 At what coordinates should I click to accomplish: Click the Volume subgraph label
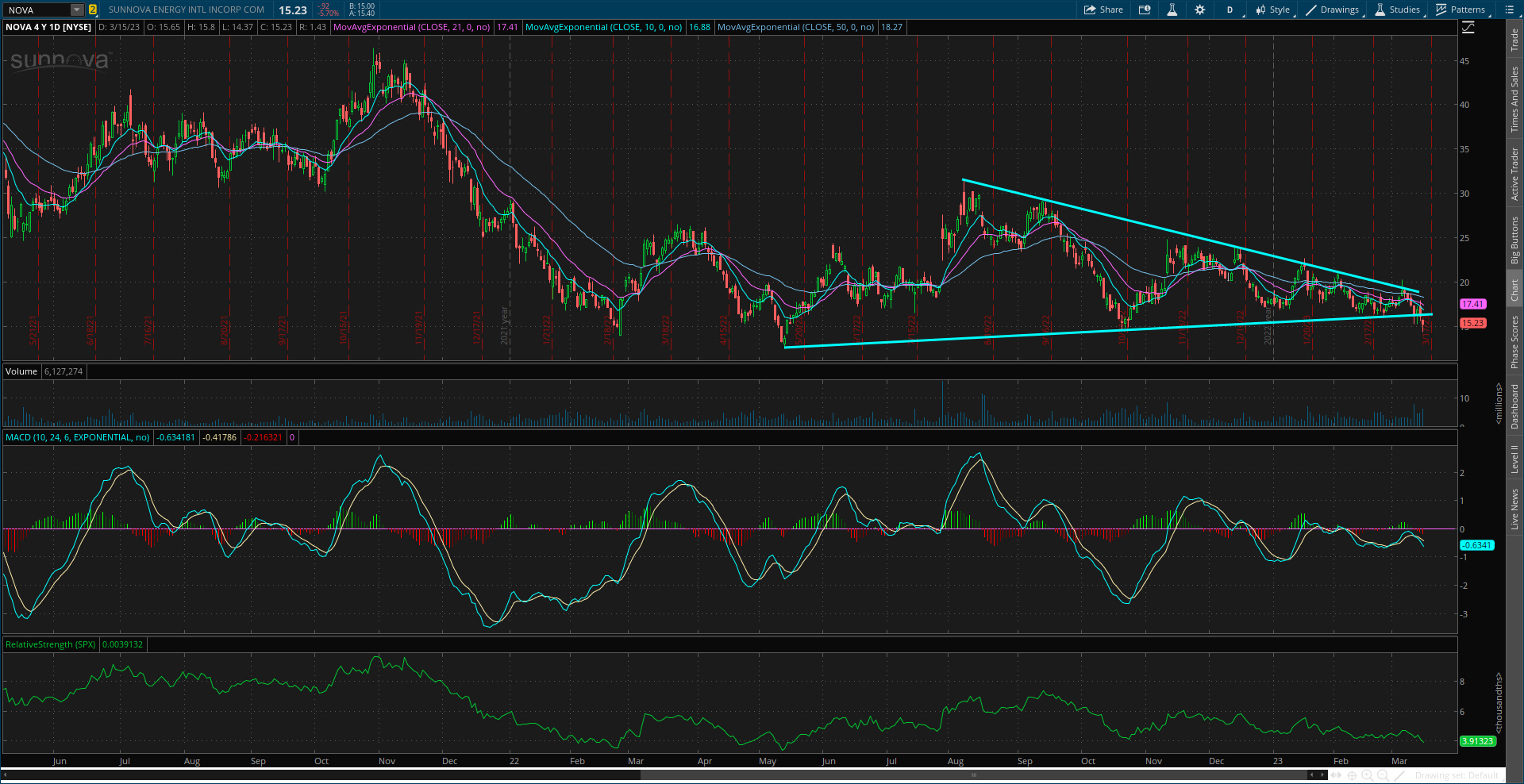[21, 371]
